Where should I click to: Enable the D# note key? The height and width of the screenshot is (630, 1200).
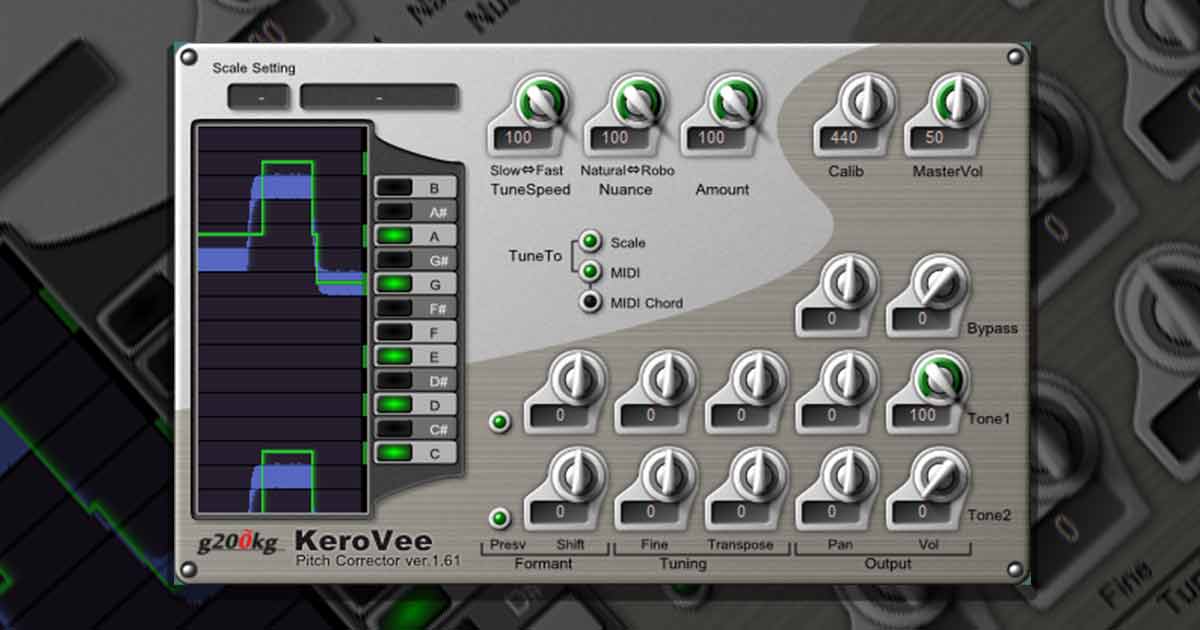click(415, 380)
